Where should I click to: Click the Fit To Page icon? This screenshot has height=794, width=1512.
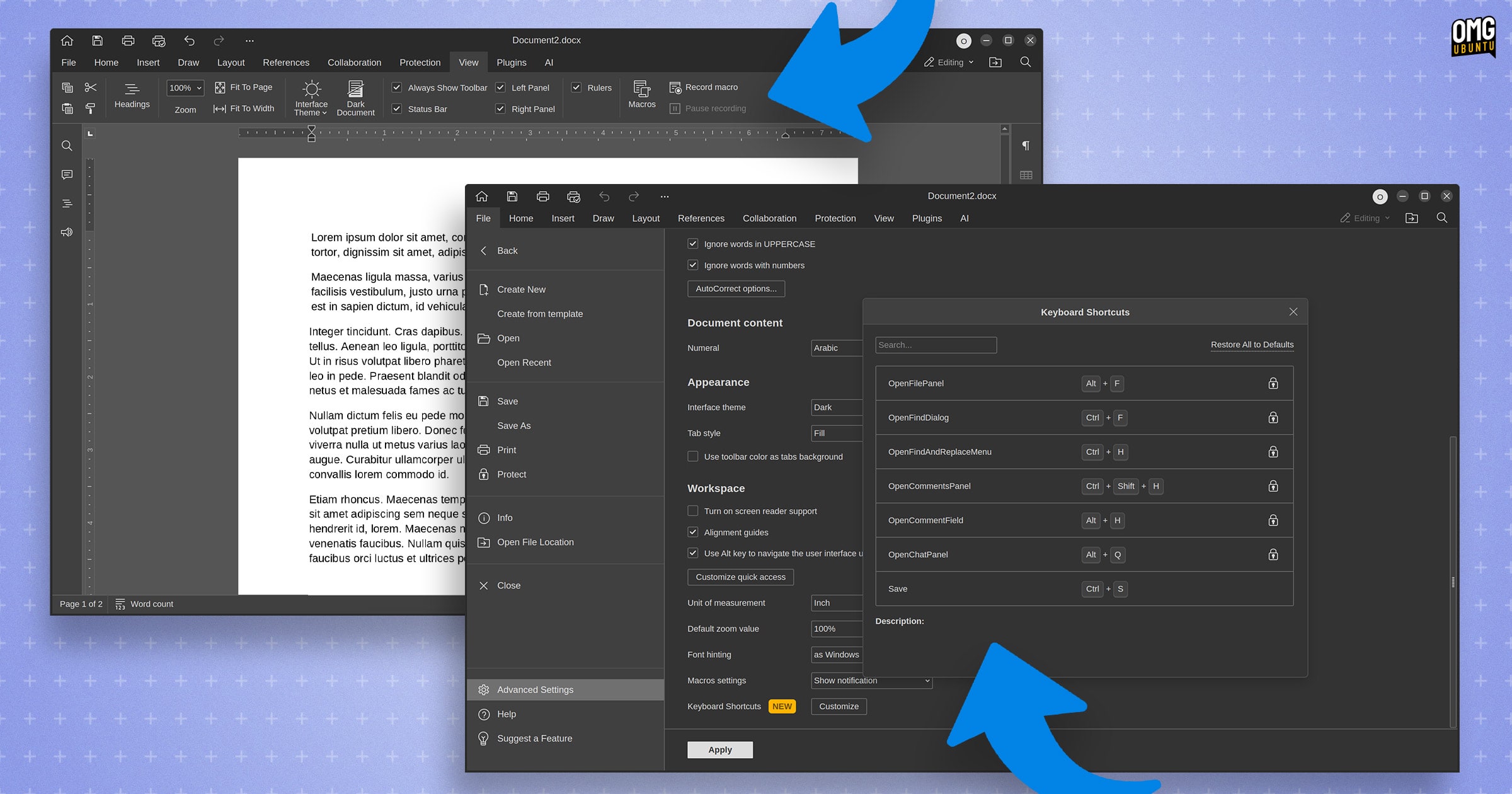[220, 88]
